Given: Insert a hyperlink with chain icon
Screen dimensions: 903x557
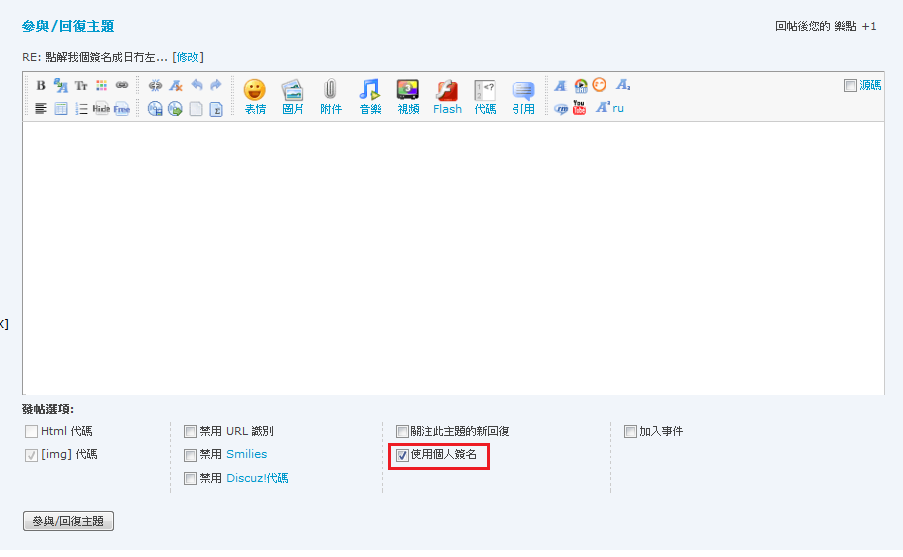Looking at the screenshot, I should point(122,85).
